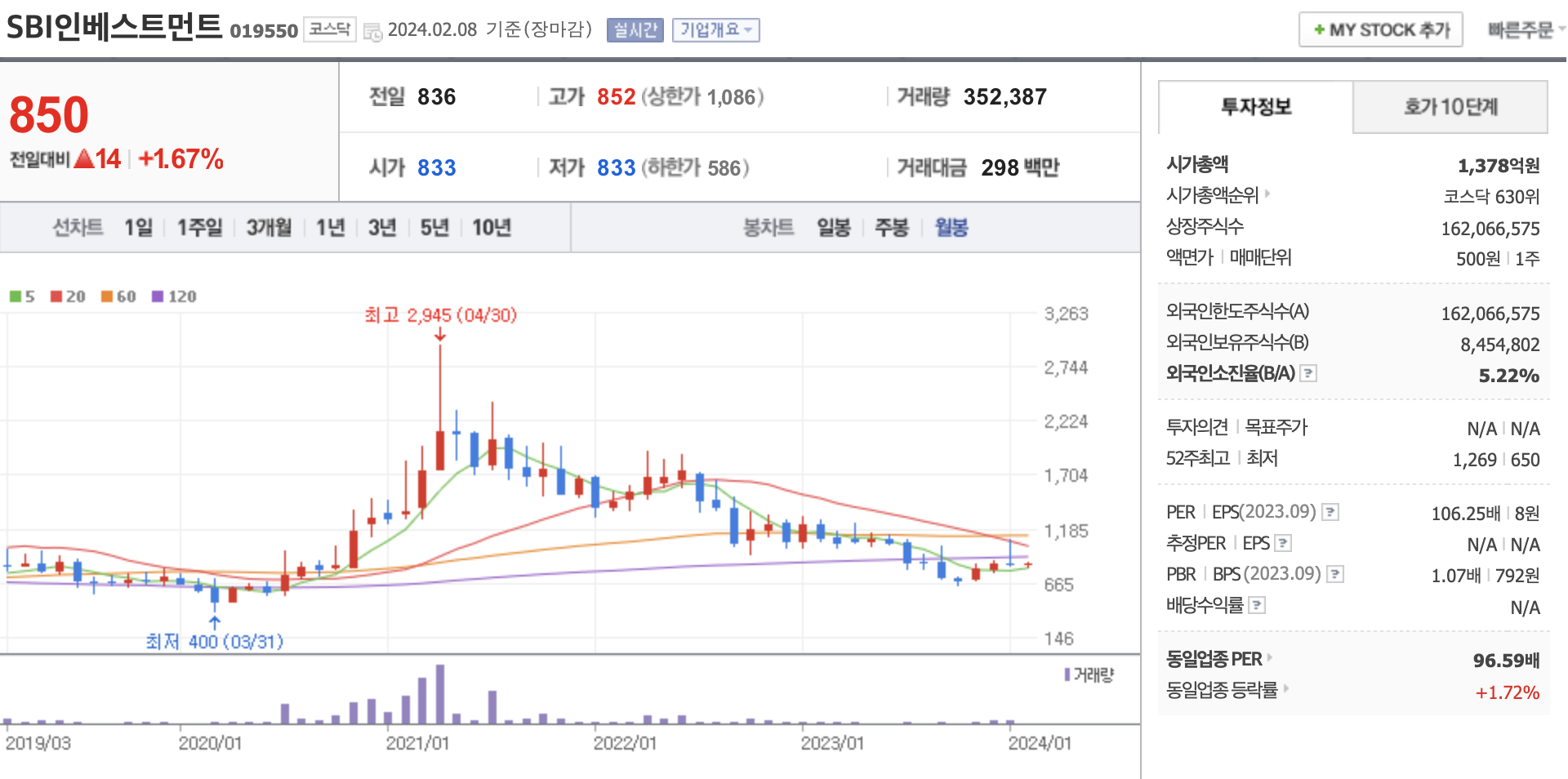Click the foreign ownership ratio 5.22%
The height and width of the screenshot is (779, 1568).
(x=1509, y=376)
